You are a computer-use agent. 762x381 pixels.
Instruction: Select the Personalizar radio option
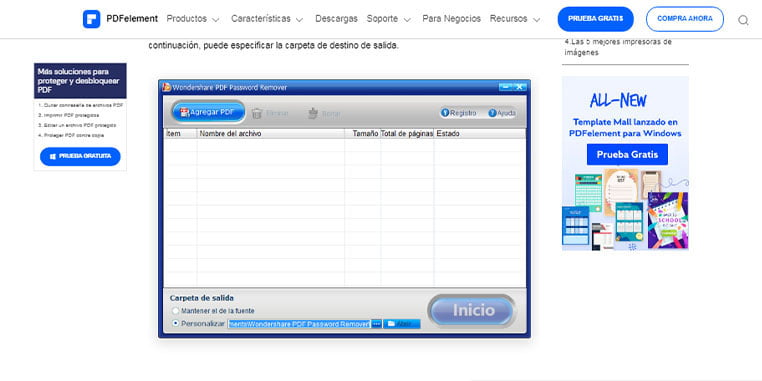[x=175, y=323]
